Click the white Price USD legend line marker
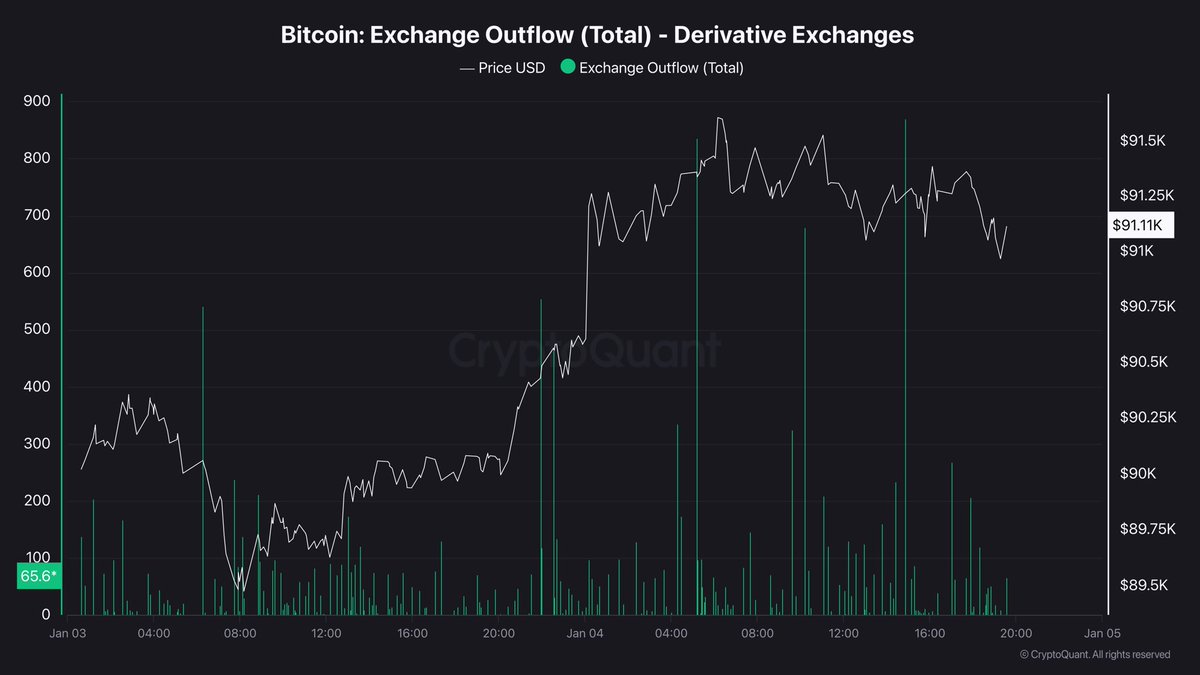The width and height of the screenshot is (1200, 675). pos(466,68)
